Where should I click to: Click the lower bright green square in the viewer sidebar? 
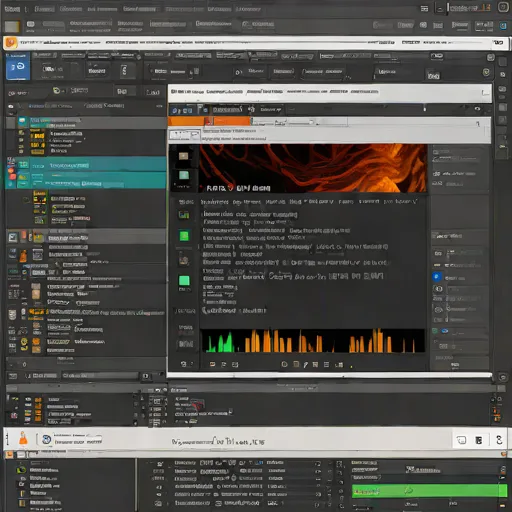click(x=184, y=280)
